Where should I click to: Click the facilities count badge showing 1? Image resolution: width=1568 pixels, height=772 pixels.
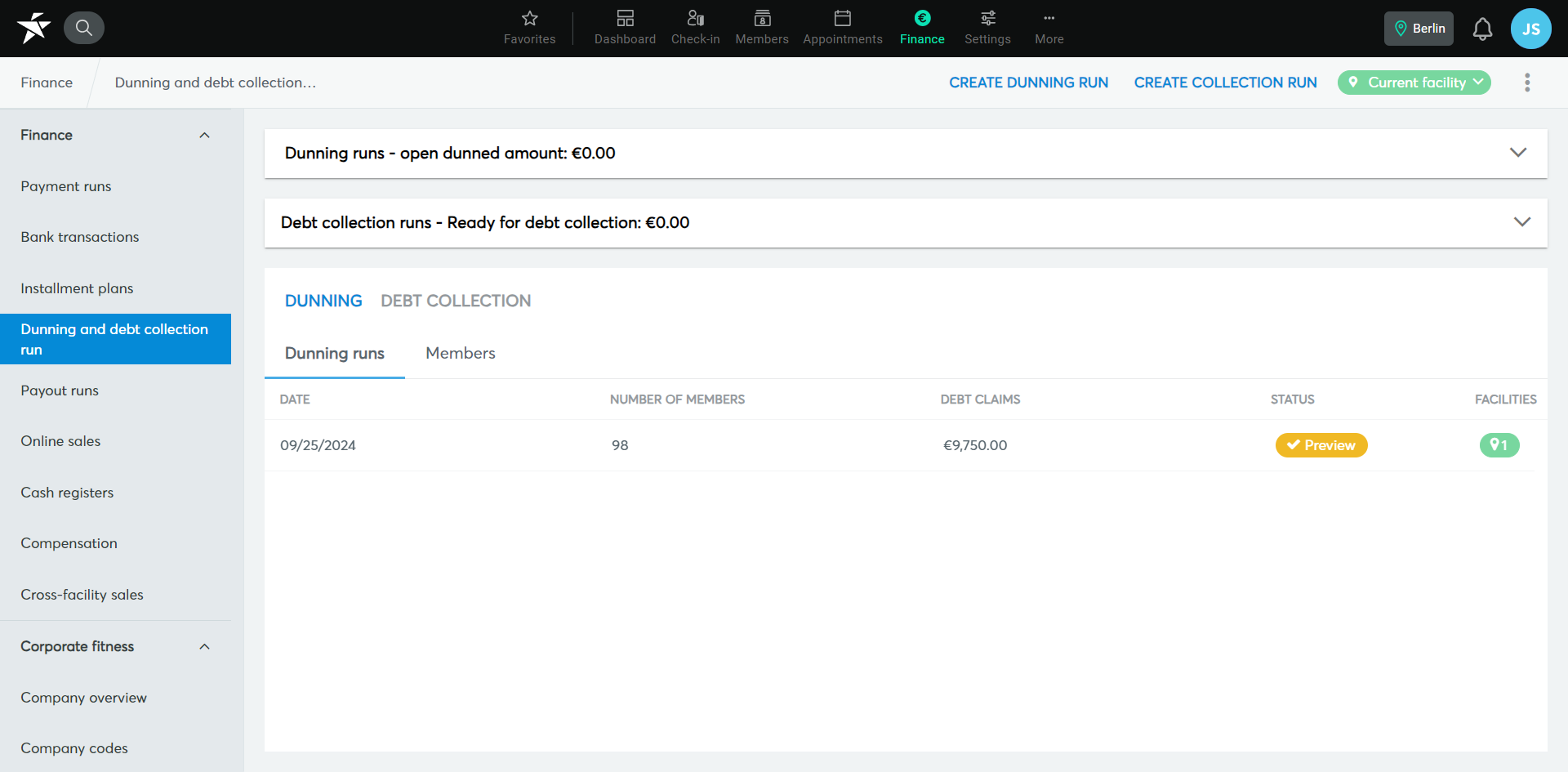(1499, 445)
